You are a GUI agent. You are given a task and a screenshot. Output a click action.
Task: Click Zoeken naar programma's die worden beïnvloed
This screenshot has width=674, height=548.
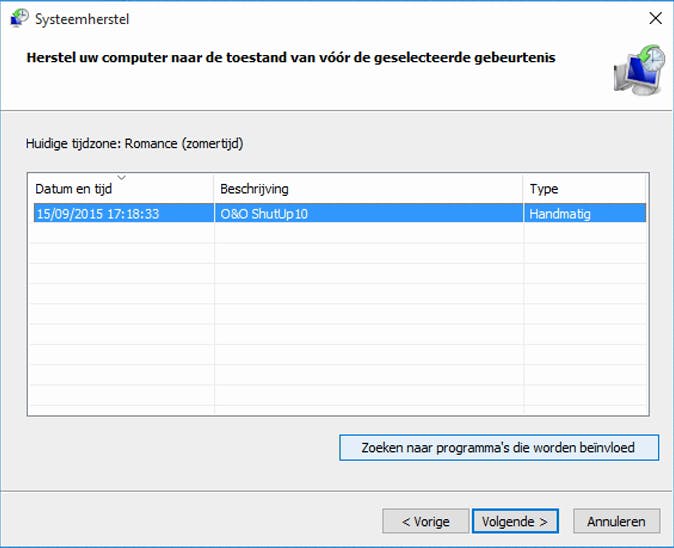coord(498,447)
